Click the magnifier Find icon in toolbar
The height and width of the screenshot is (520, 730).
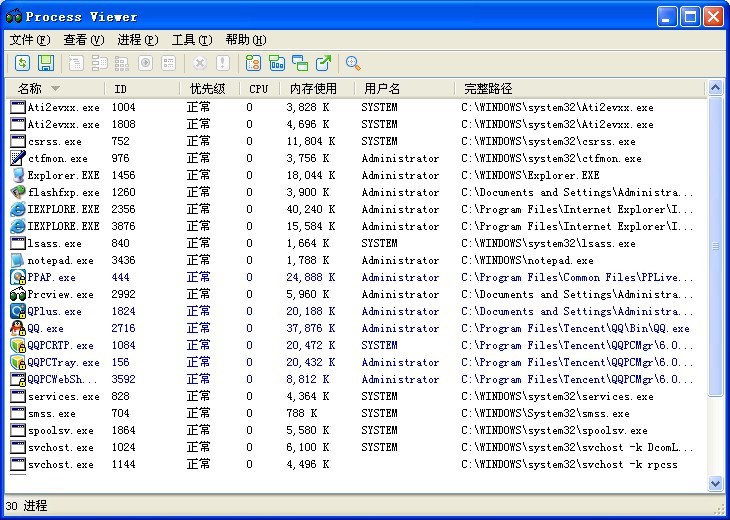click(353, 63)
